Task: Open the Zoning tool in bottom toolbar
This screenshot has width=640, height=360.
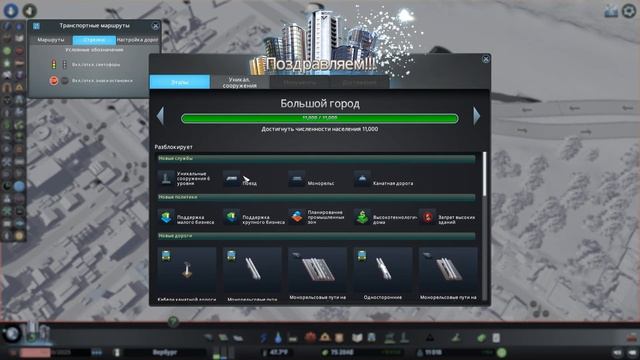Action: coord(223,338)
